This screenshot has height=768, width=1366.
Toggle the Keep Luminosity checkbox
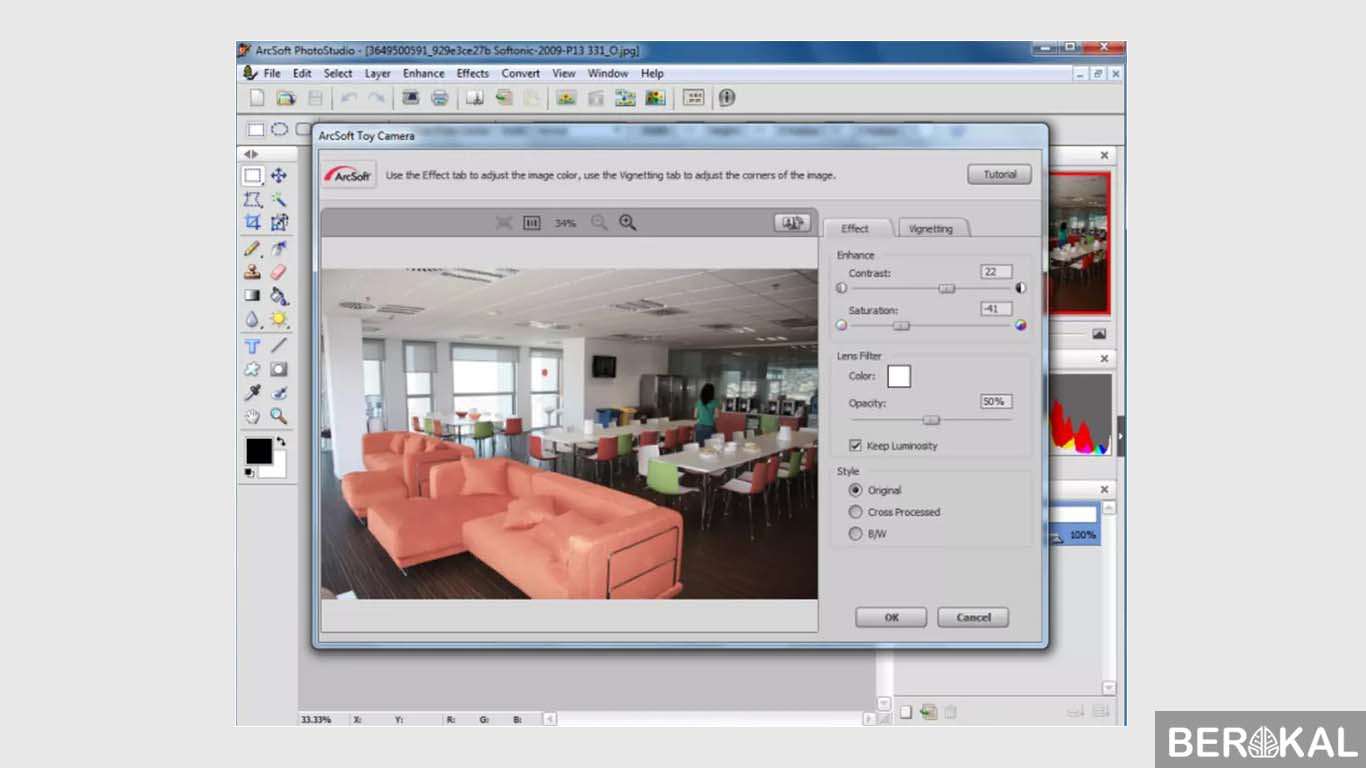(x=855, y=446)
